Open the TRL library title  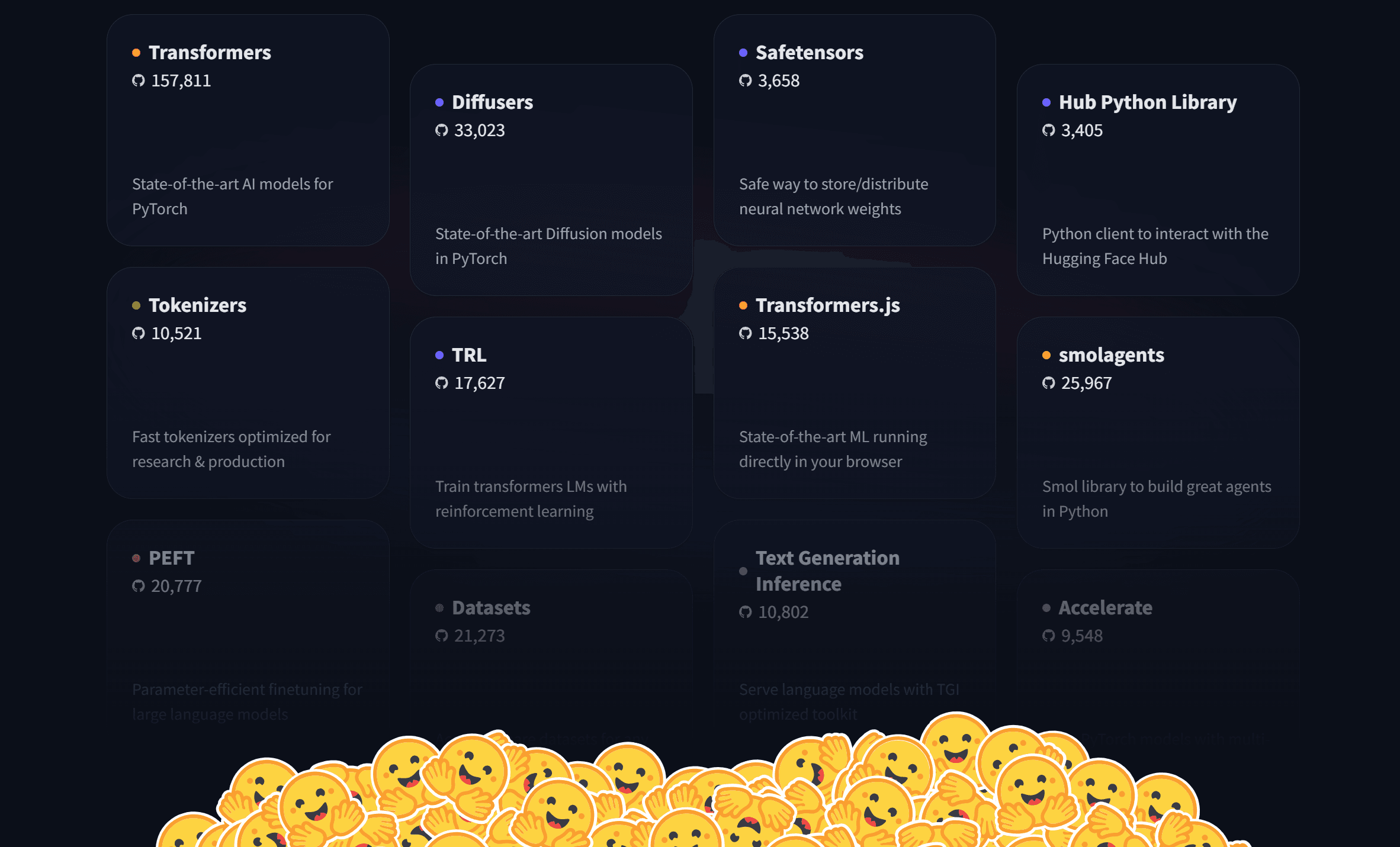coord(469,355)
